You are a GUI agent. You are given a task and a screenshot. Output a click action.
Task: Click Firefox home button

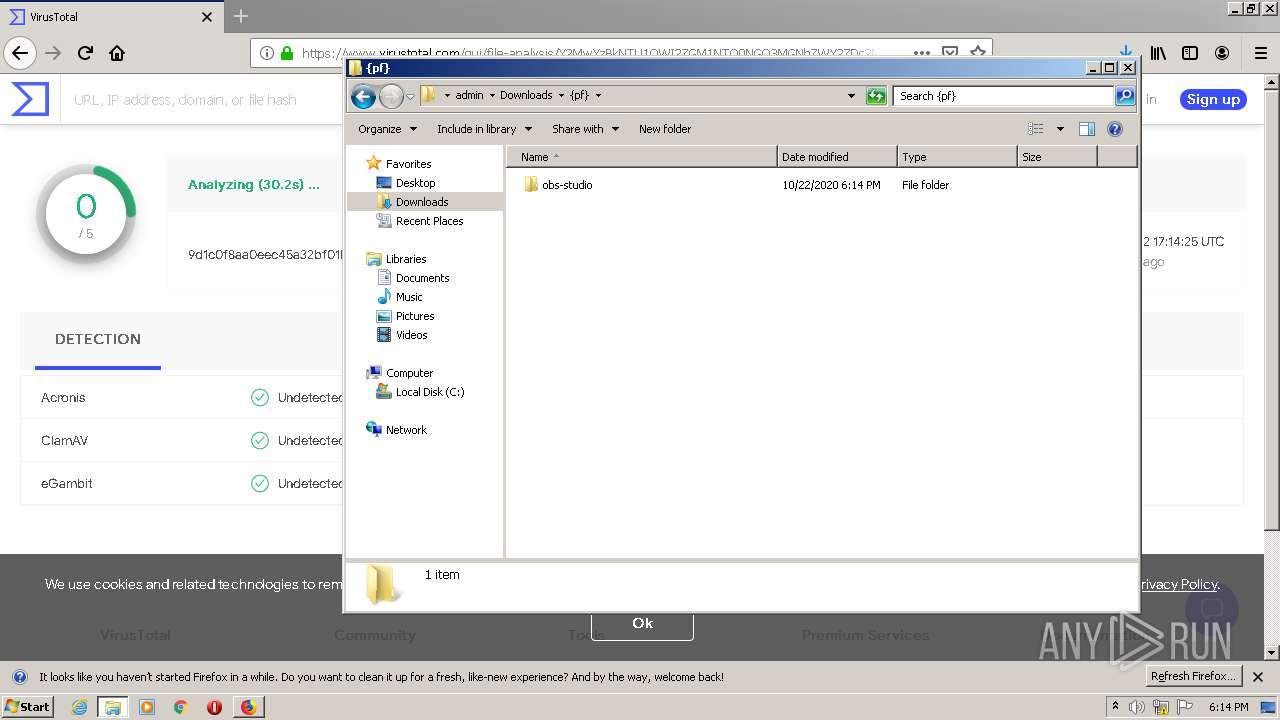(117, 53)
